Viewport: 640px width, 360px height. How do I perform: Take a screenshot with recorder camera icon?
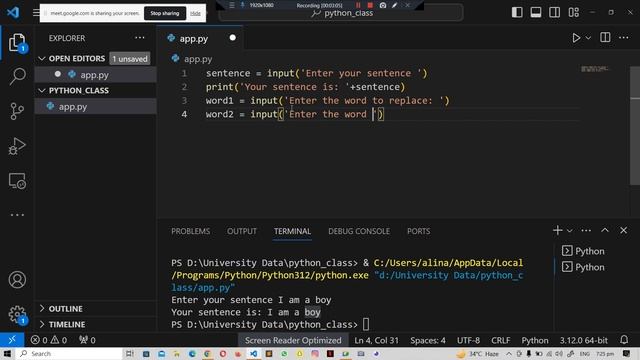tap(382, 5)
